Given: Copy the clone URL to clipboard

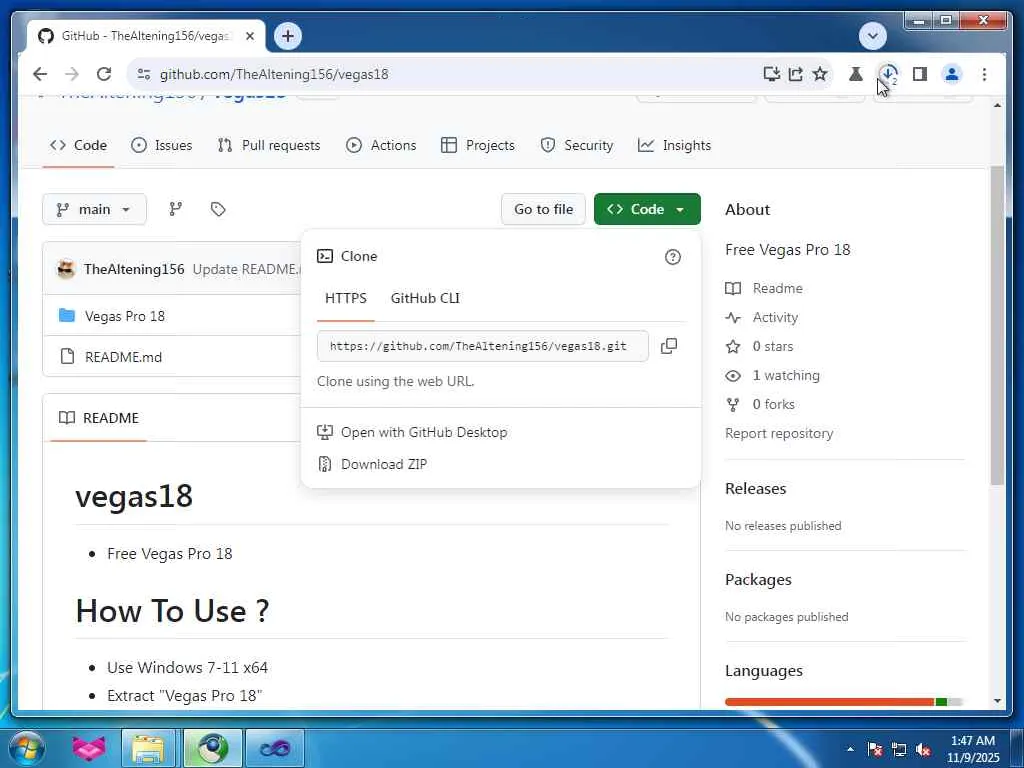Looking at the screenshot, I should tap(669, 346).
